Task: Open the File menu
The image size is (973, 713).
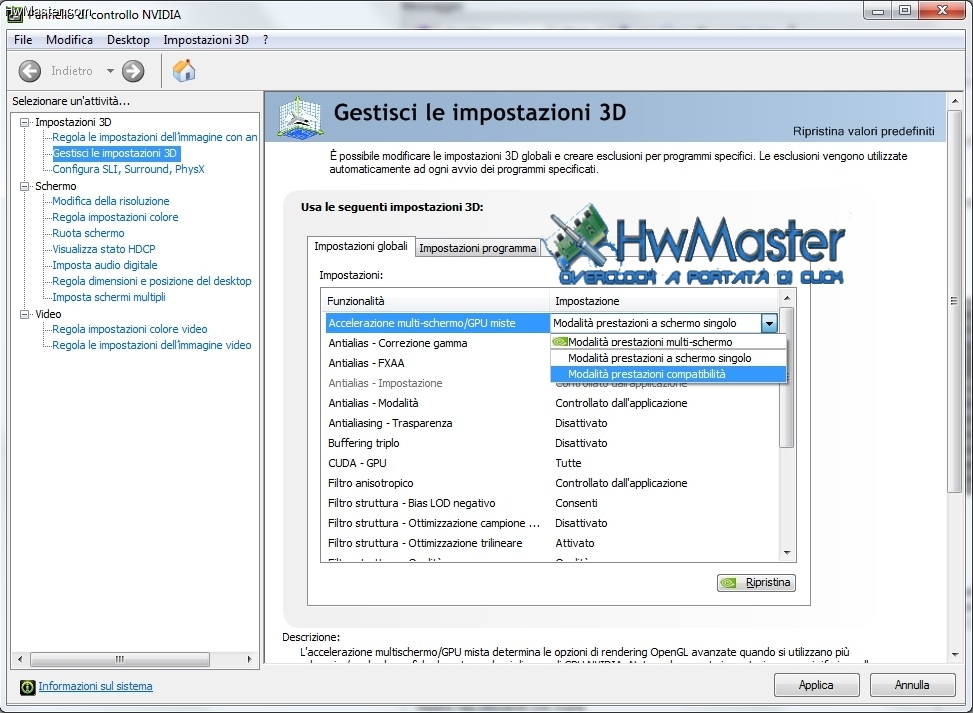Action: pos(23,40)
